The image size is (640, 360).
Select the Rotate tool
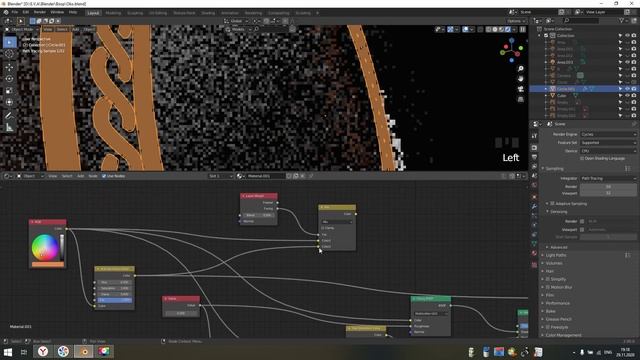click(9, 78)
